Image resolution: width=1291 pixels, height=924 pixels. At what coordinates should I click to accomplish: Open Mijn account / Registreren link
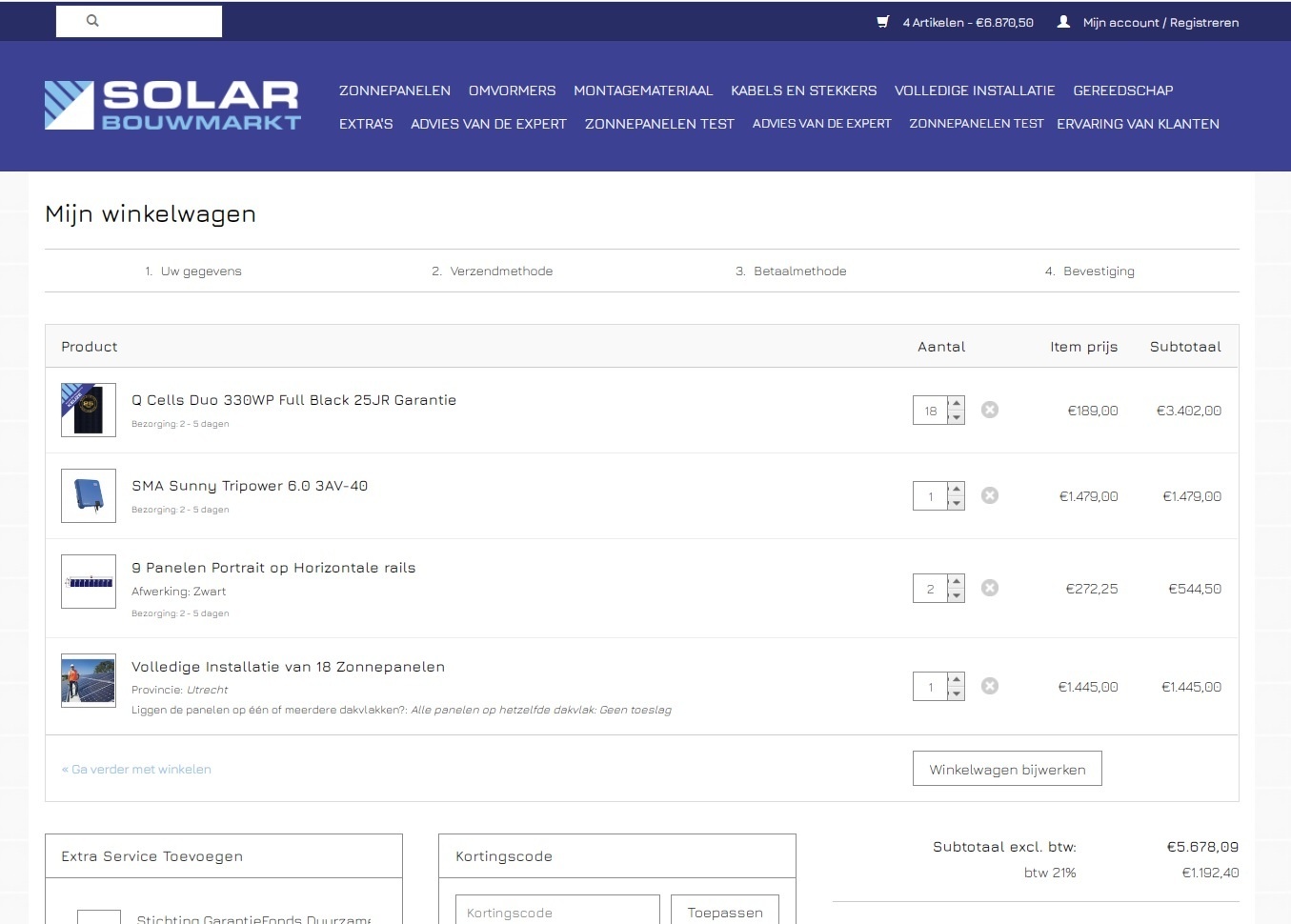[x=1160, y=22]
